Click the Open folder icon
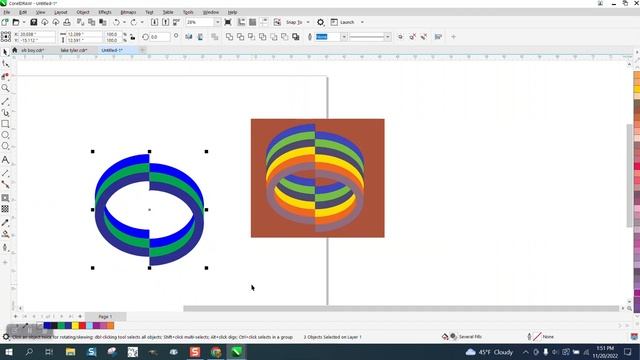 point(16,22)
